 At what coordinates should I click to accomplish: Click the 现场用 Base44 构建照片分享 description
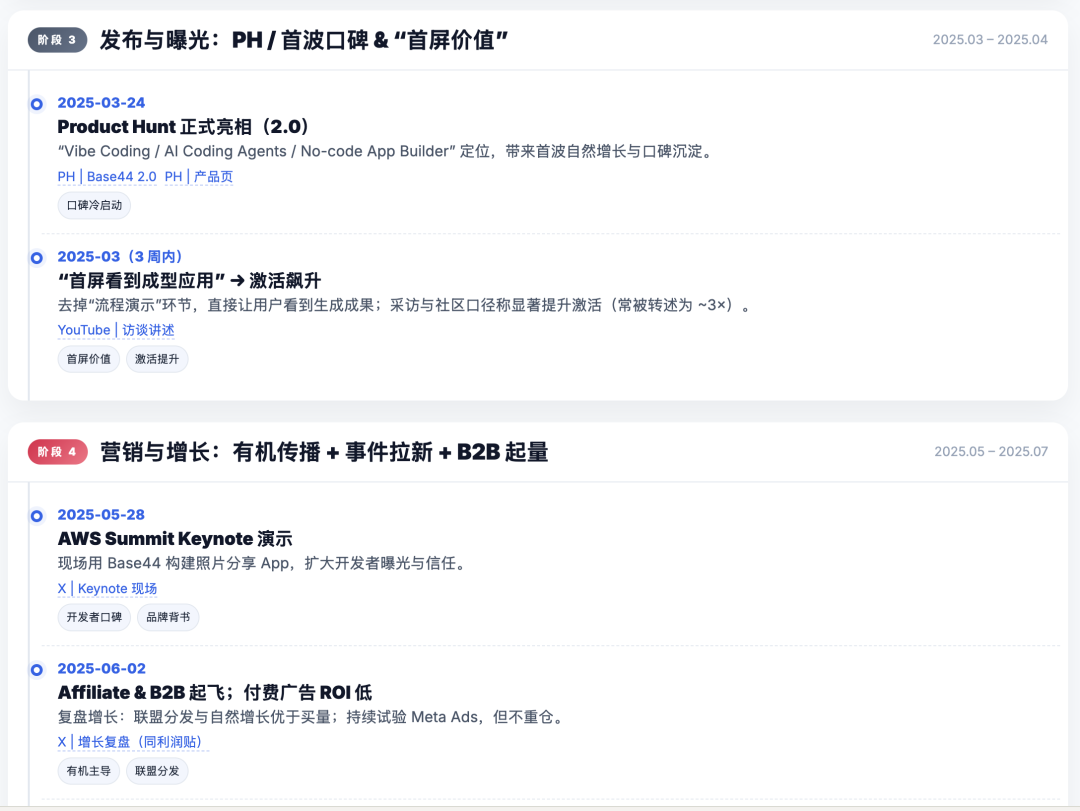coord(264,563)
